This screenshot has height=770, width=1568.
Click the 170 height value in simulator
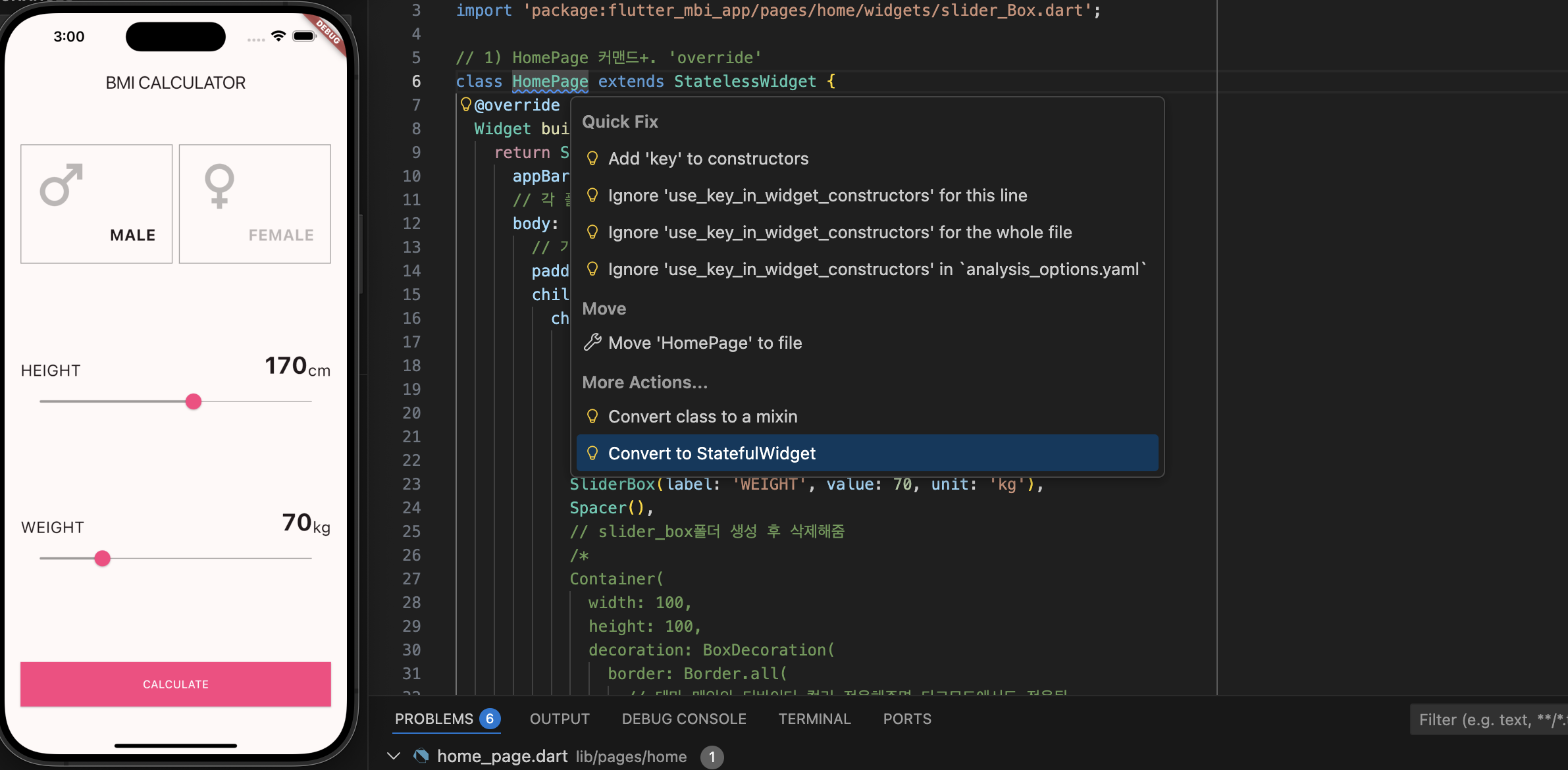[286, 365]
